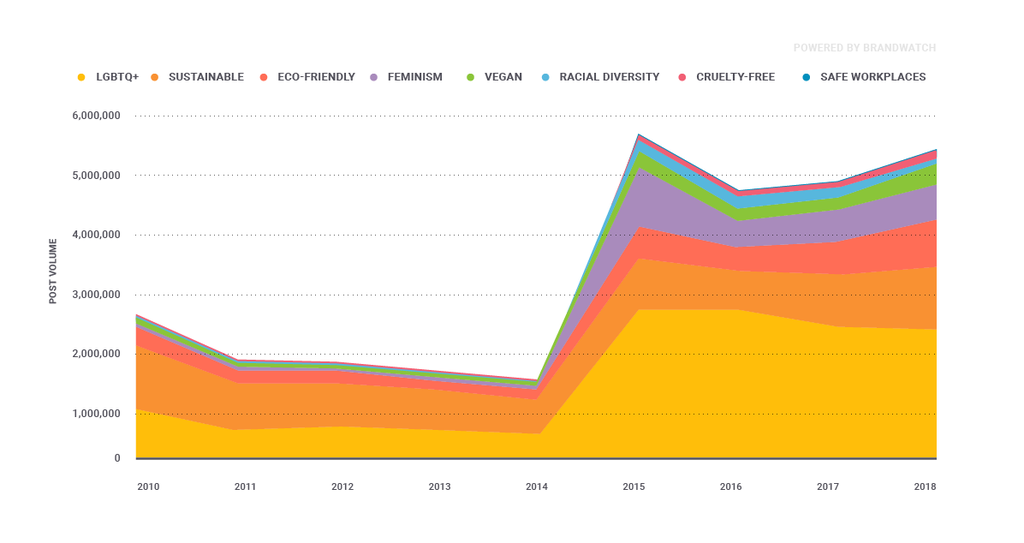Select the 2010 x-axis label
The width and height of the screenshot is (1024, 543).
click(x=148, y=487)
